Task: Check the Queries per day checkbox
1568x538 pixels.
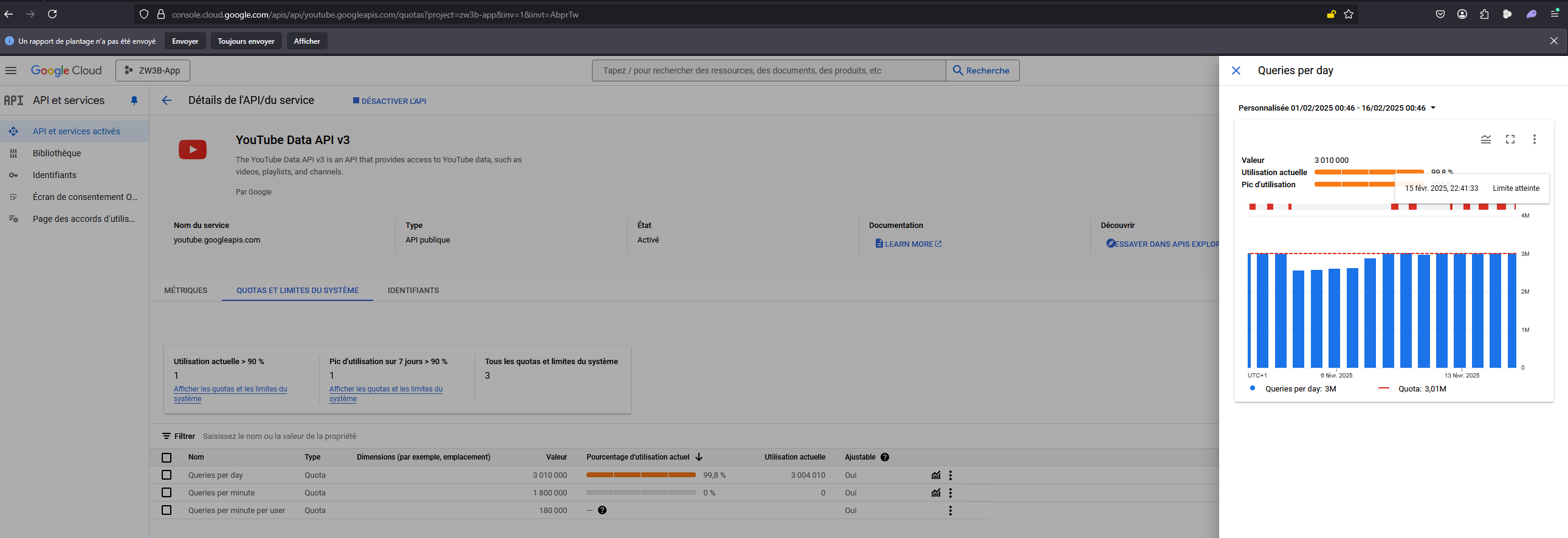Action: pos(167,475)
